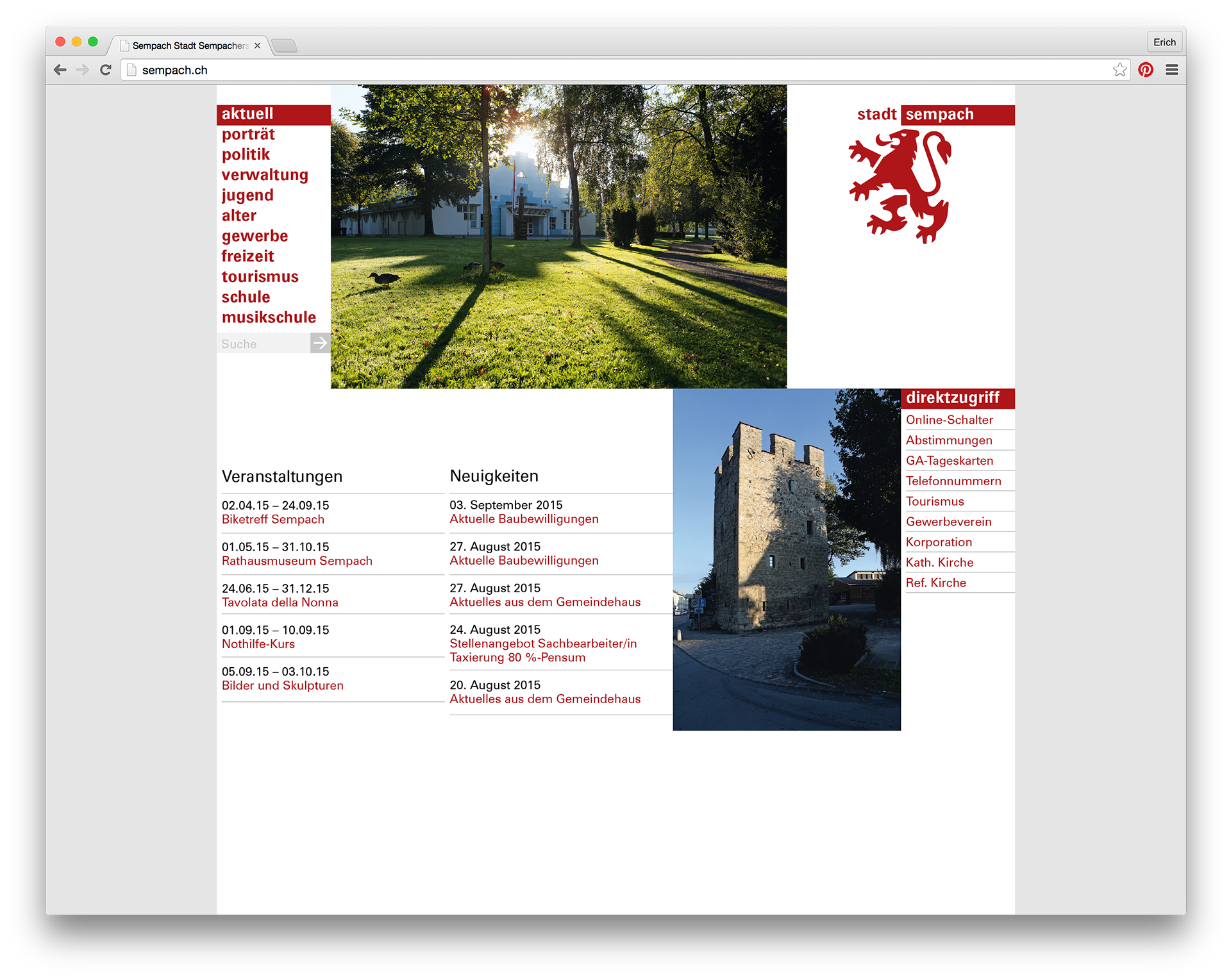Click the browser back arrow
This screenshot has height=980, width=1231.
(60, 70)
